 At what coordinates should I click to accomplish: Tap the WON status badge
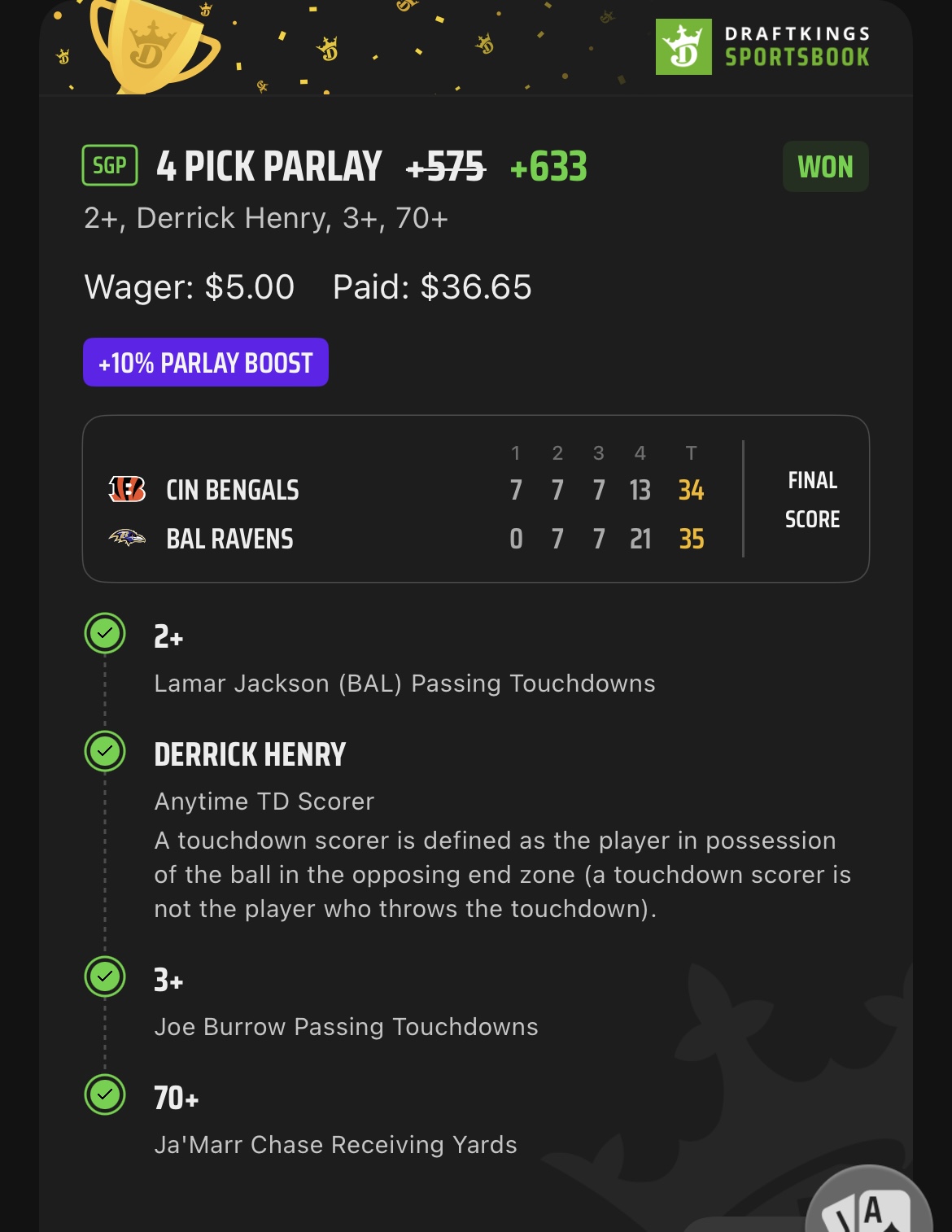pos(826,167)
